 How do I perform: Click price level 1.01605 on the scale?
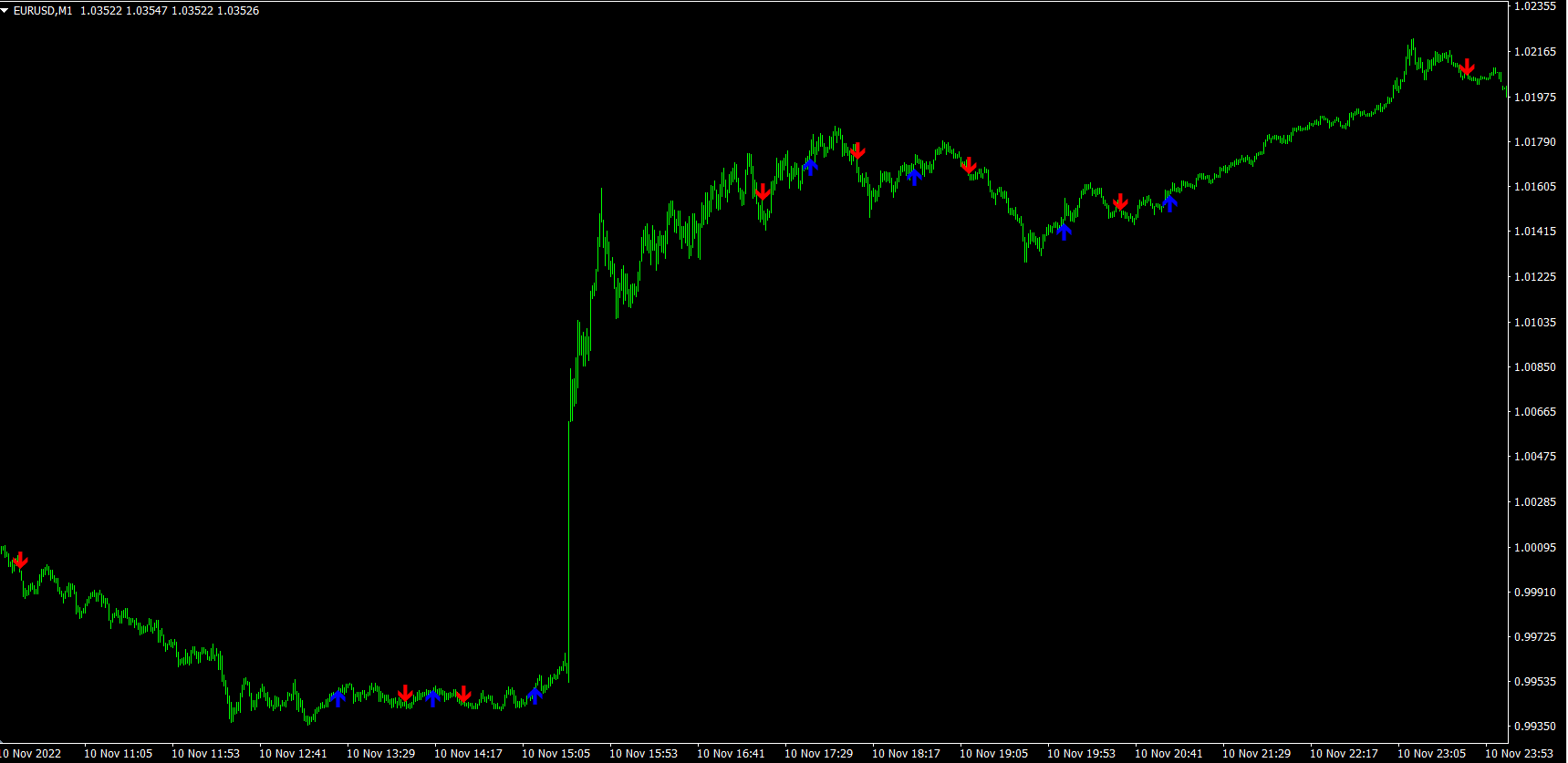pyautogui.click(x=1535, y=186)
